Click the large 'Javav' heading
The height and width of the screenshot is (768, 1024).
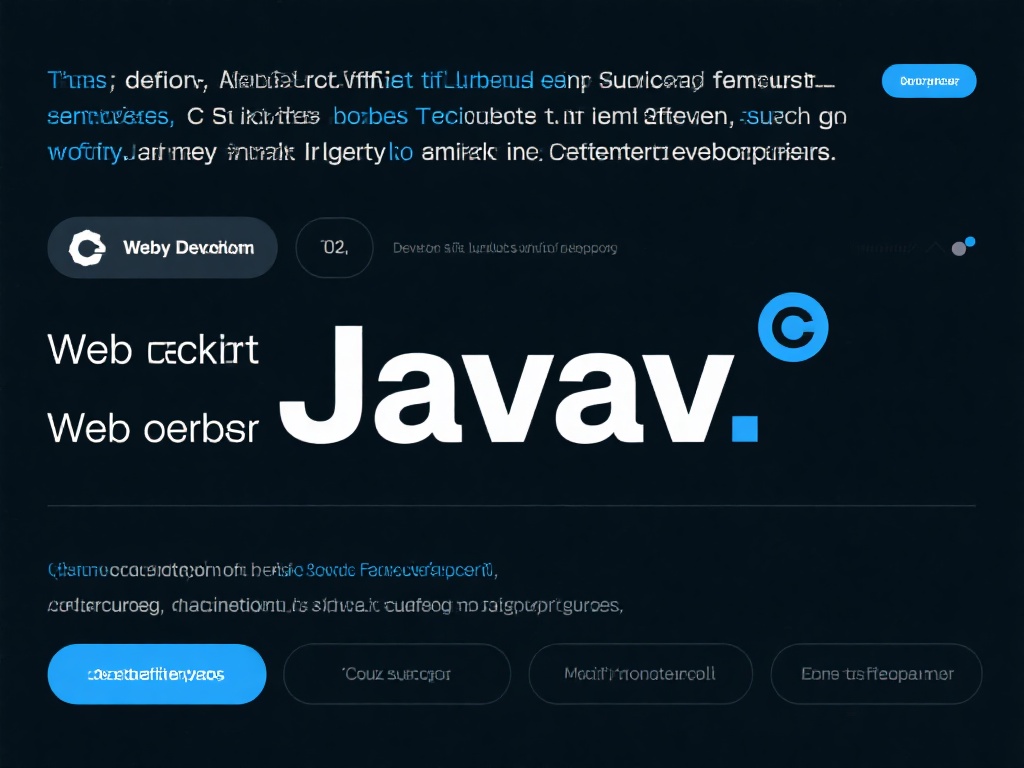click(506, 385)
